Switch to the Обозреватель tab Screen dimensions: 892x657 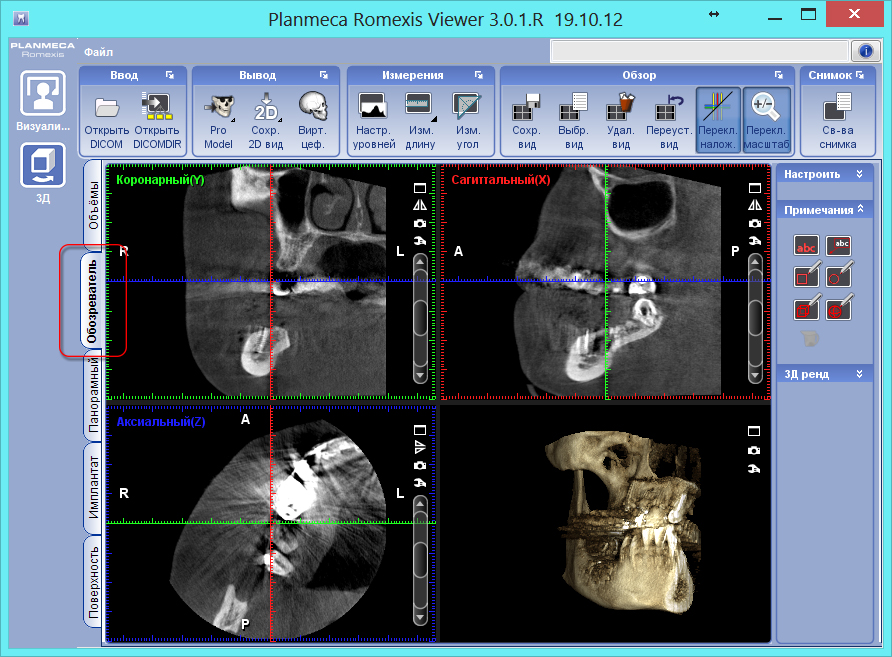[92, 301]
